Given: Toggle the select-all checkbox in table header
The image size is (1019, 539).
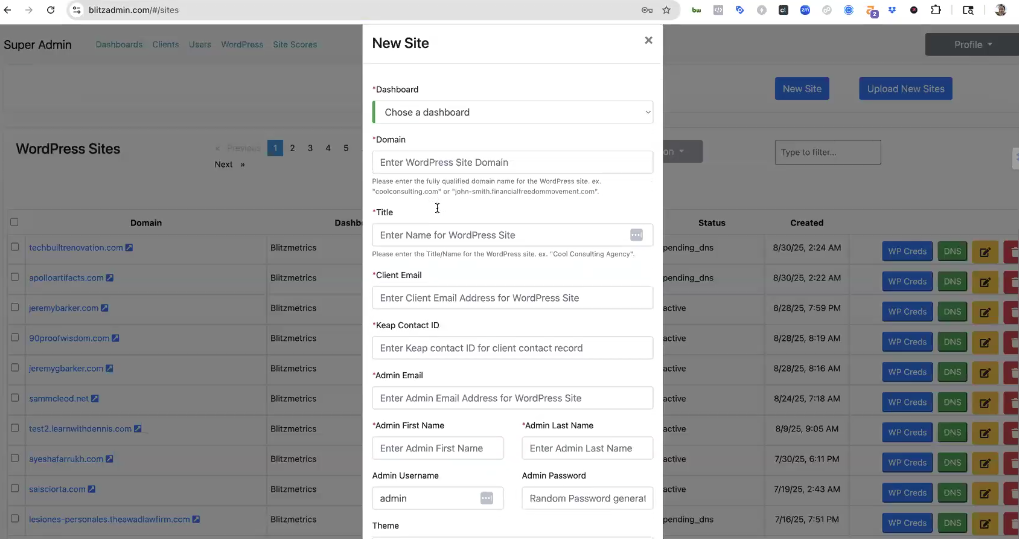Looking at the screenshot, I should pos(14,222).
